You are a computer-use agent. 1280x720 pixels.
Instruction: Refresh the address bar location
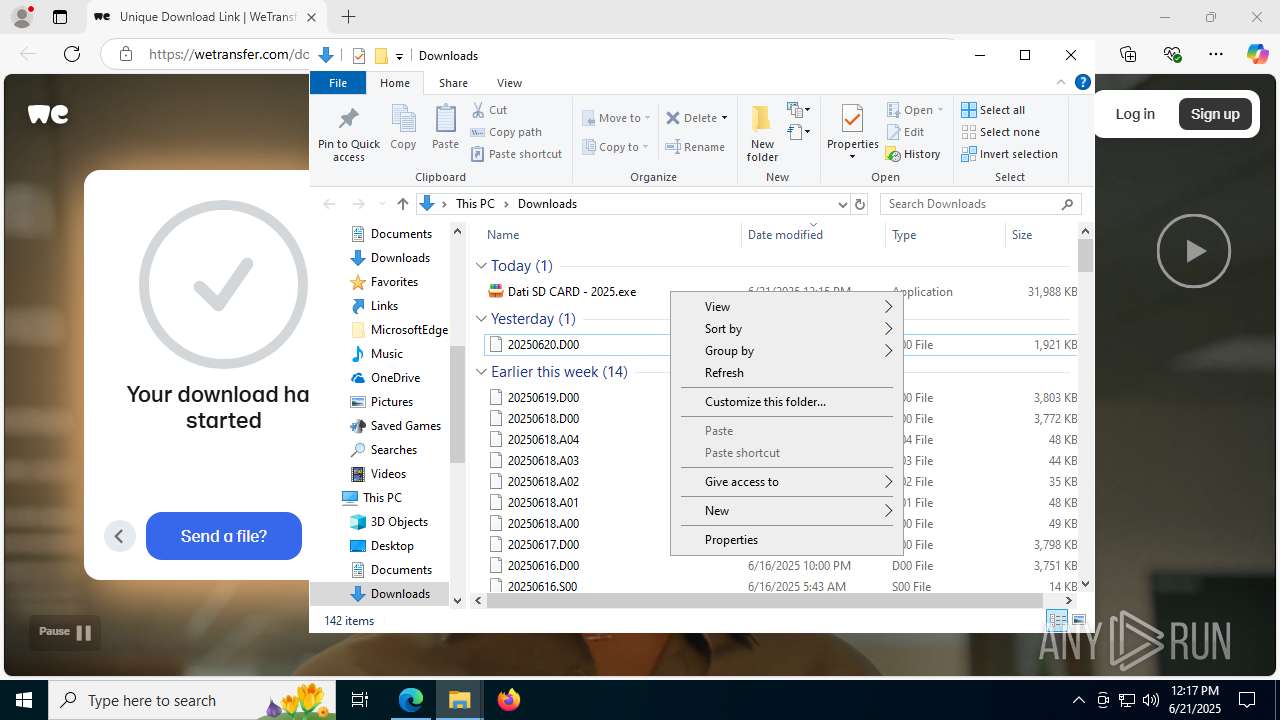click(x=859, y=204)
